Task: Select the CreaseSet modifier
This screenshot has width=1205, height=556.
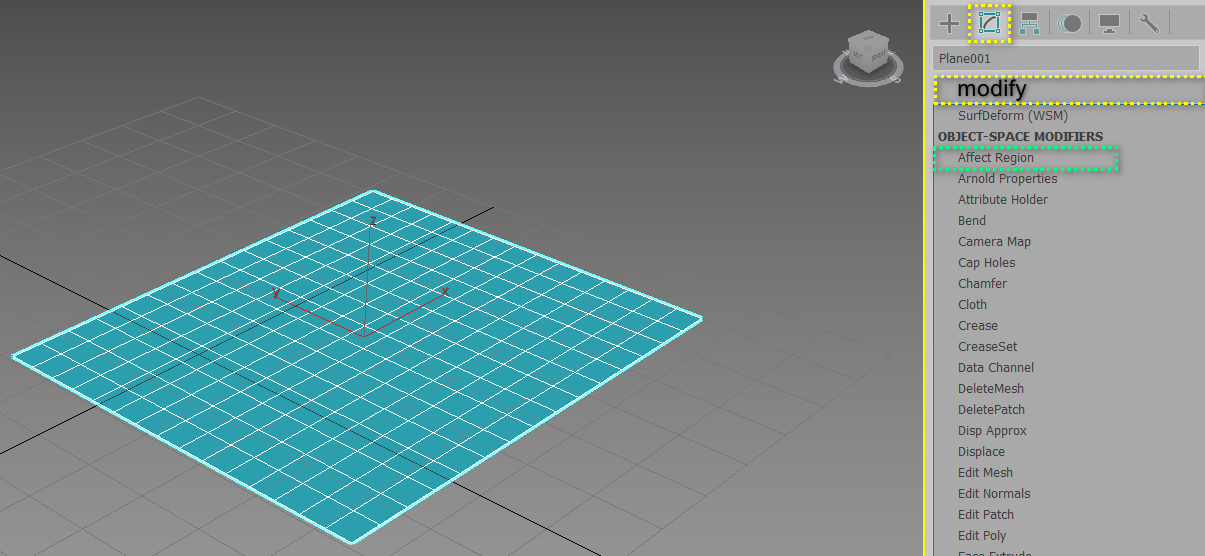Action: pyautogui.click(x=987, y=347)
